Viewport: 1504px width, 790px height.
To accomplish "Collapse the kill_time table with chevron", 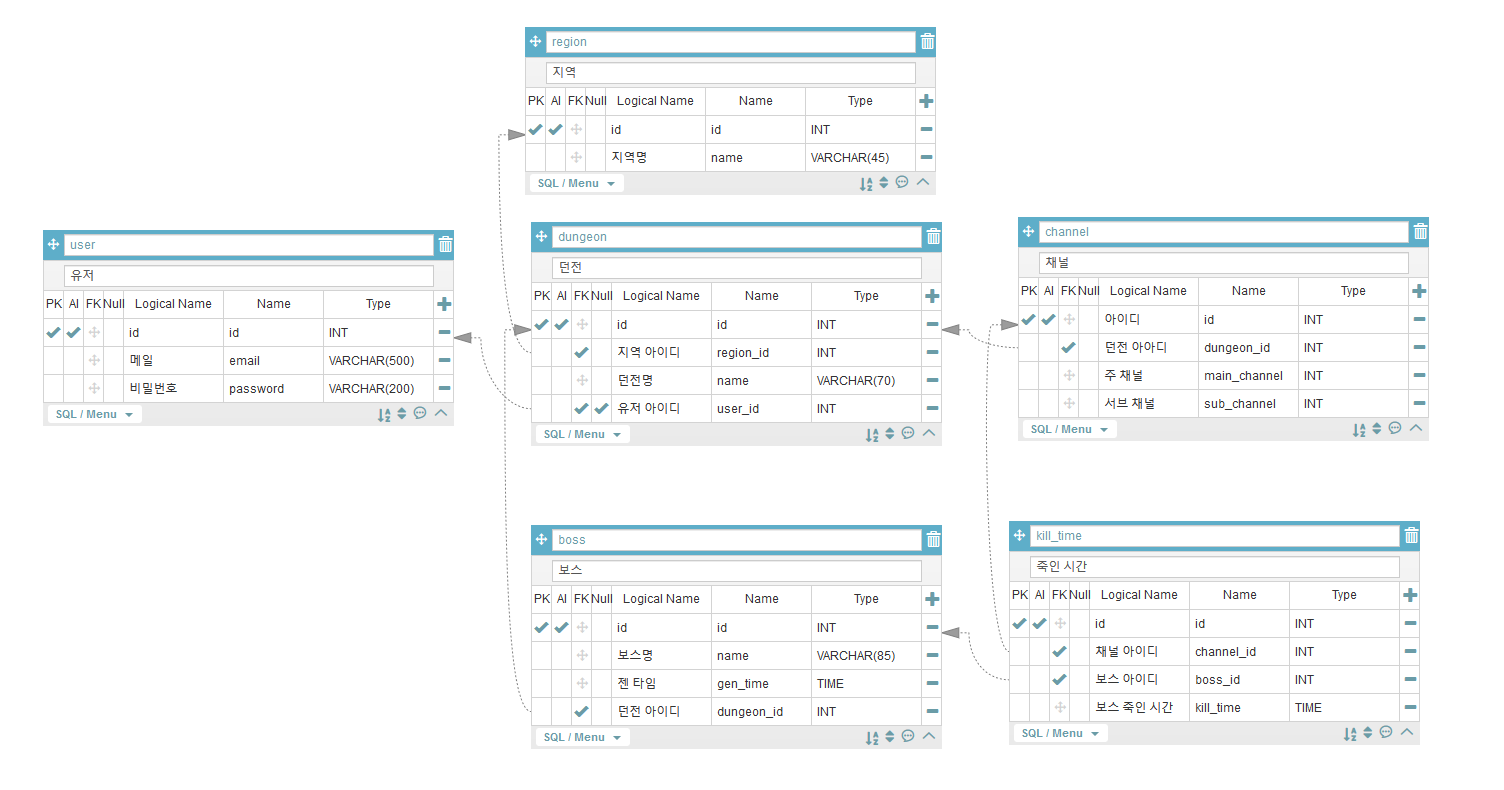I will [1407, 732].
